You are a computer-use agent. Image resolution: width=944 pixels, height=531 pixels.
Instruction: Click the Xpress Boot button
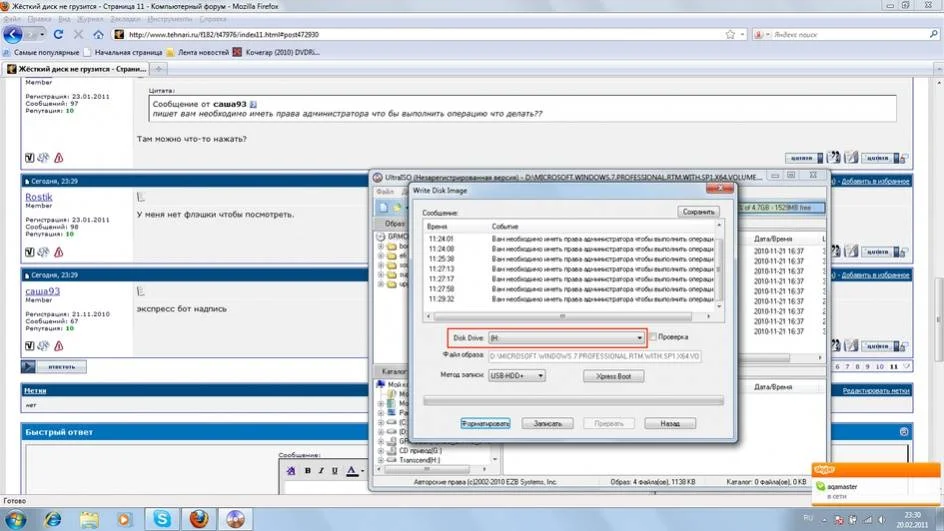click(613, 376)
